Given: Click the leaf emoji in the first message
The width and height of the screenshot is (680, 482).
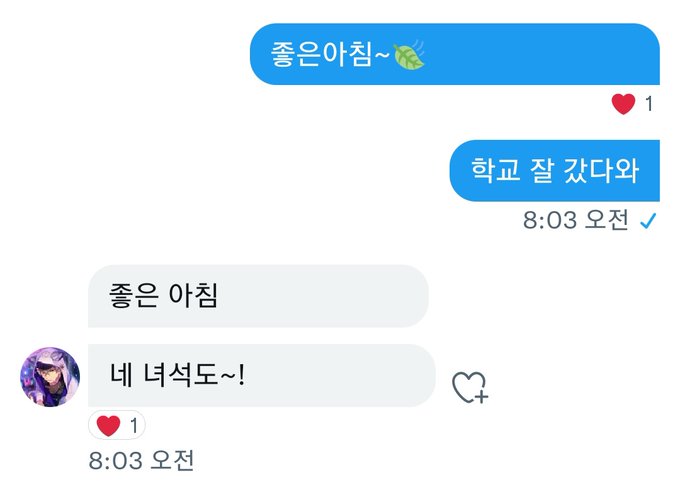Looking at the screenshot, I should pos(409,55).
